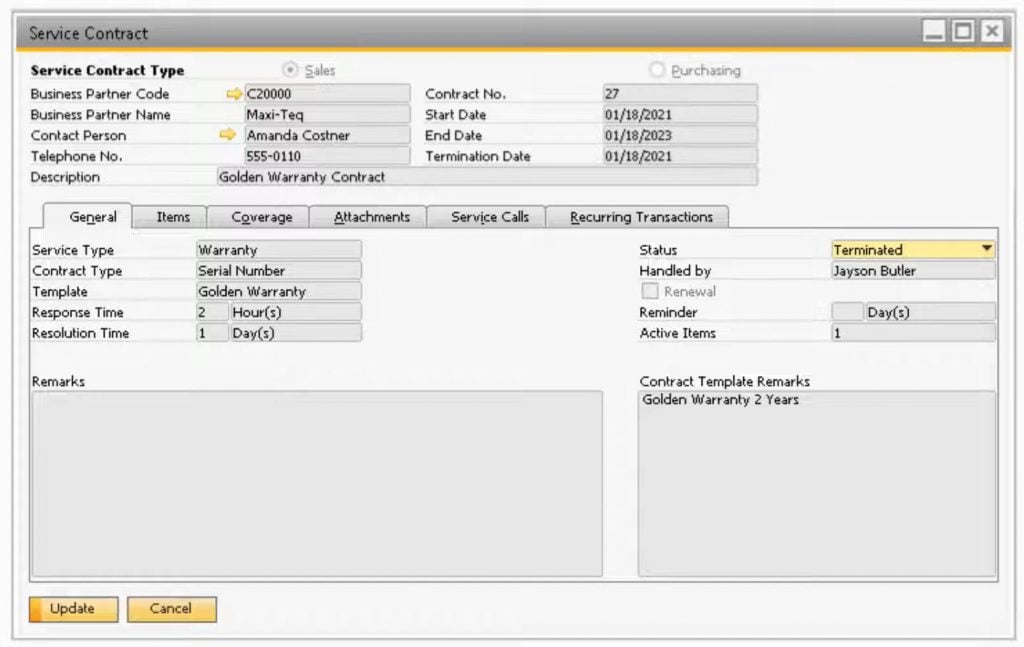Select the General tab
Viewport: 1024px width, 647px height.
pos(91,216)
